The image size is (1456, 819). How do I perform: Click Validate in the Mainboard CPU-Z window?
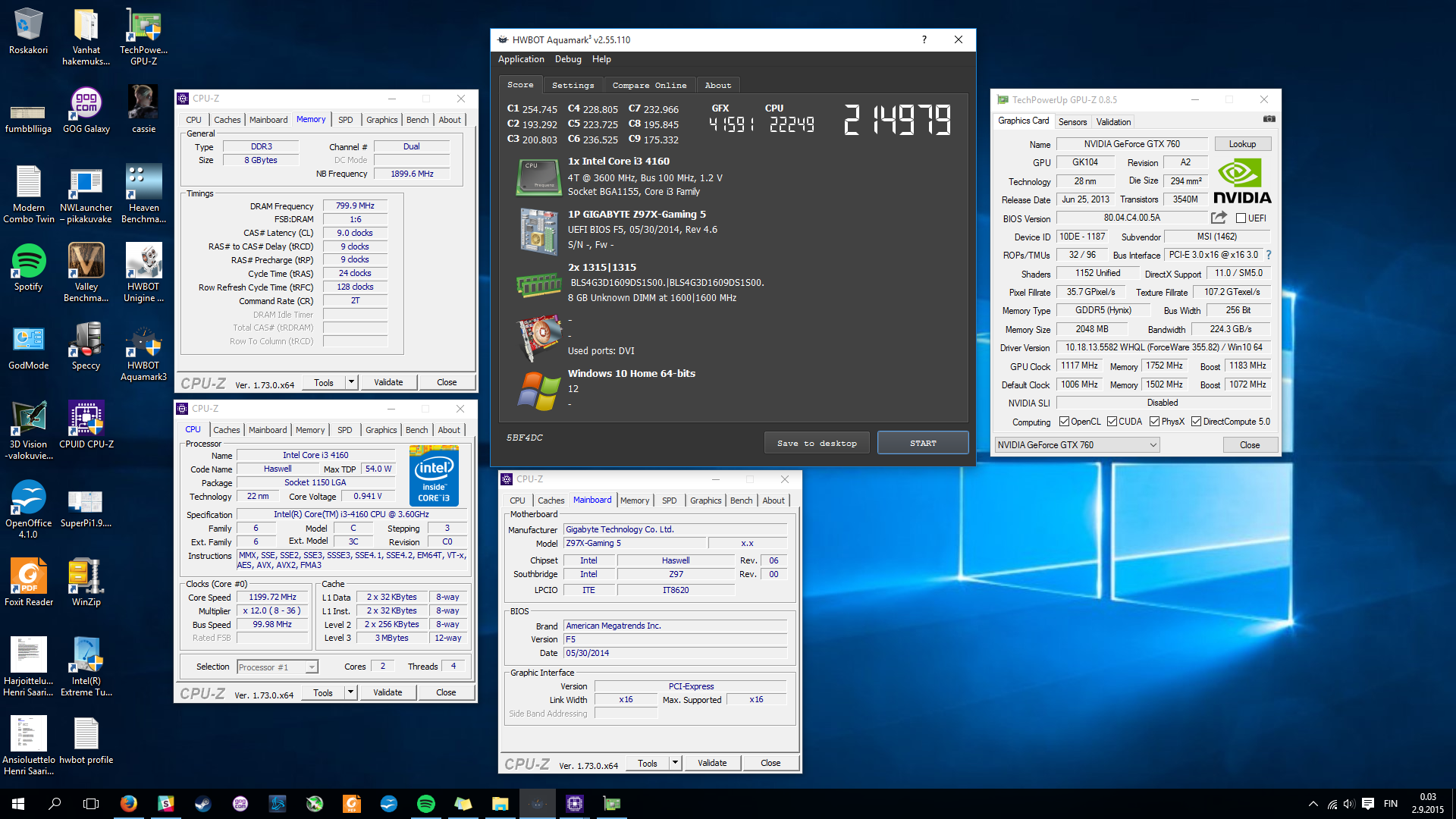coord(712,763)
